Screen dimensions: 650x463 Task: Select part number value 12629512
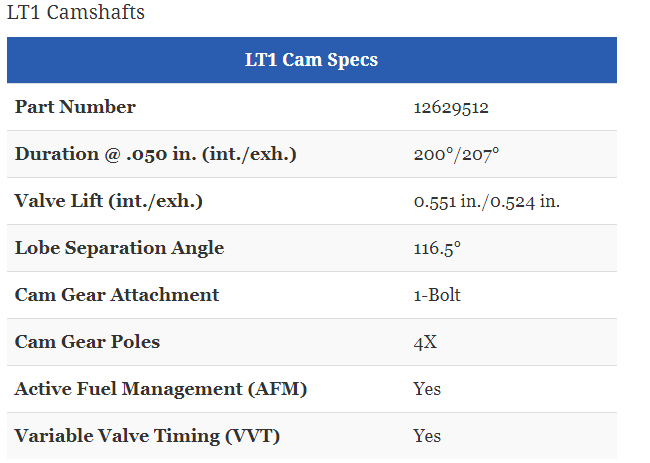(x=451, y=108)
